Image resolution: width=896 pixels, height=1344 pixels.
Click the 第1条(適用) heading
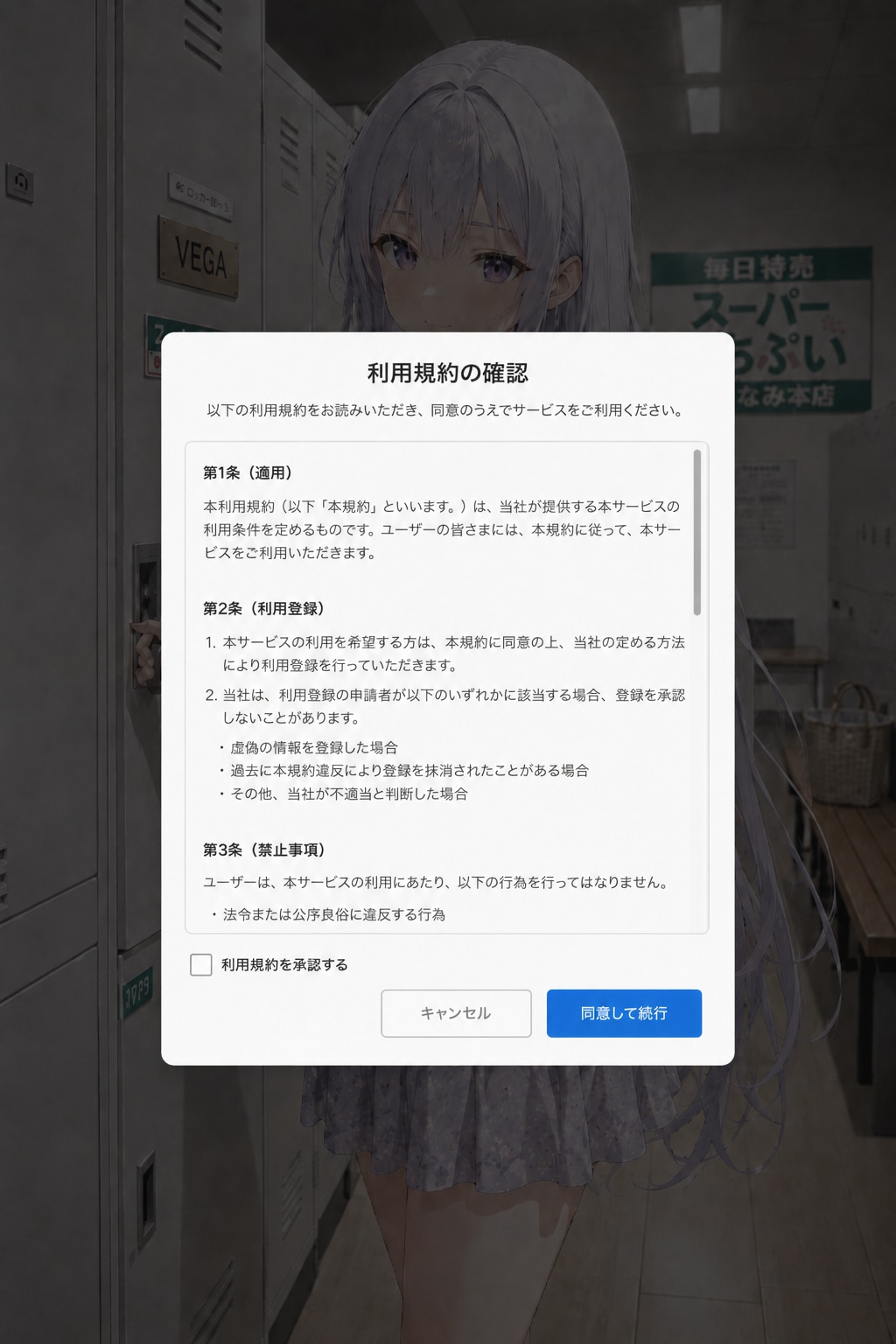tap(248, 472)
